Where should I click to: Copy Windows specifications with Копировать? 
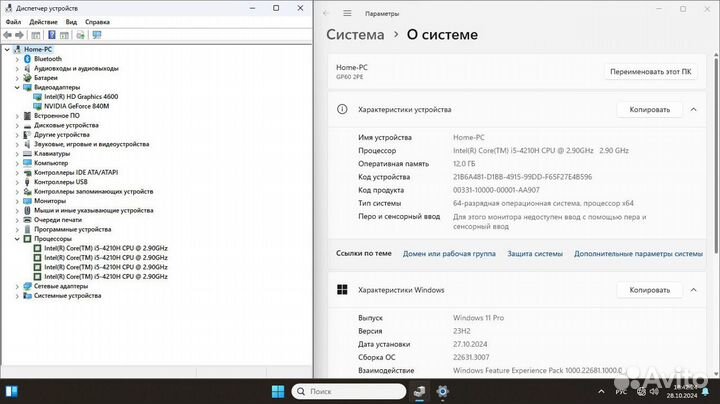649,290
